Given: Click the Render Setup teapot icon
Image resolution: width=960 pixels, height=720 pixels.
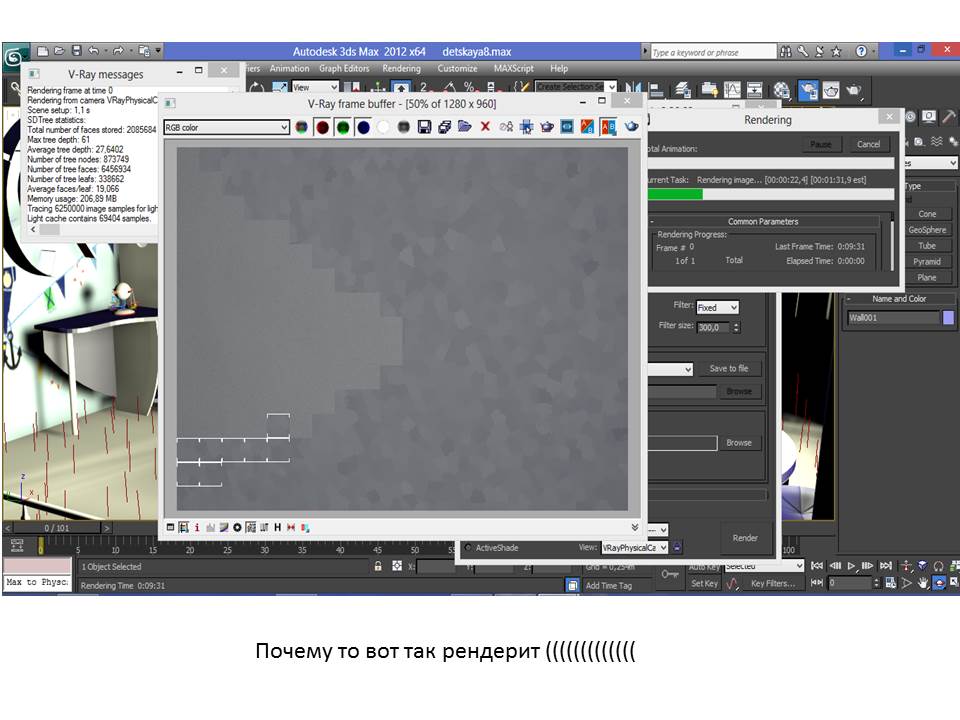Looking at the screenshot, I should point(808,91).
